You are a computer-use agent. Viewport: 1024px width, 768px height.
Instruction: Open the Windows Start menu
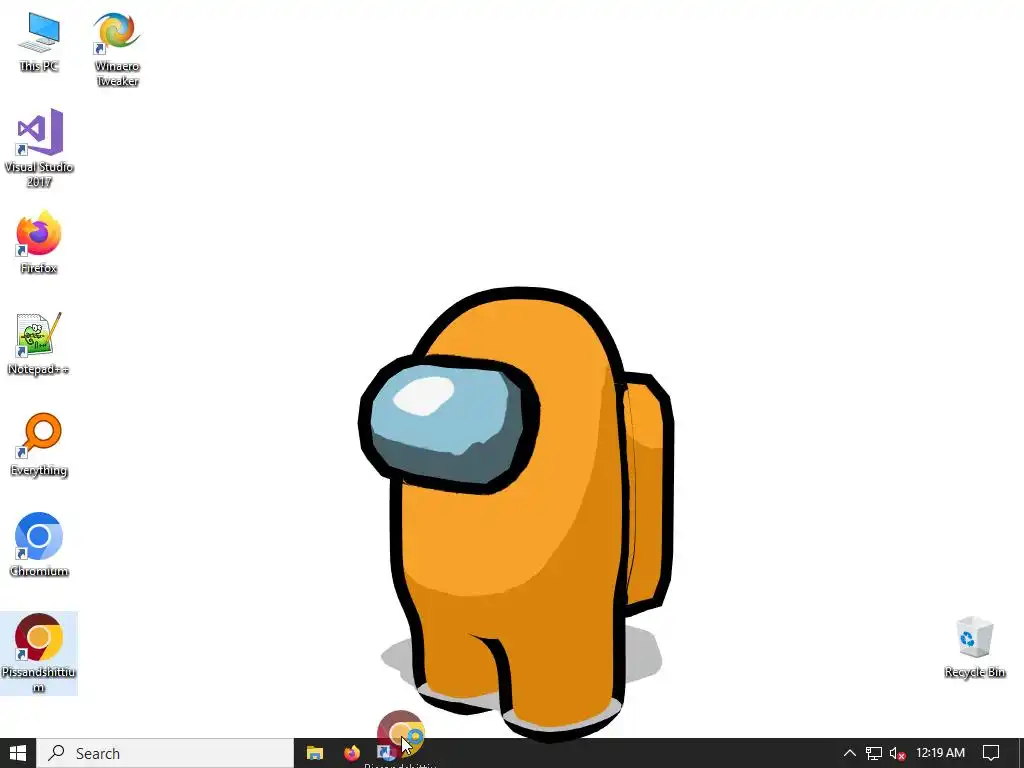(x=18, y=753)
